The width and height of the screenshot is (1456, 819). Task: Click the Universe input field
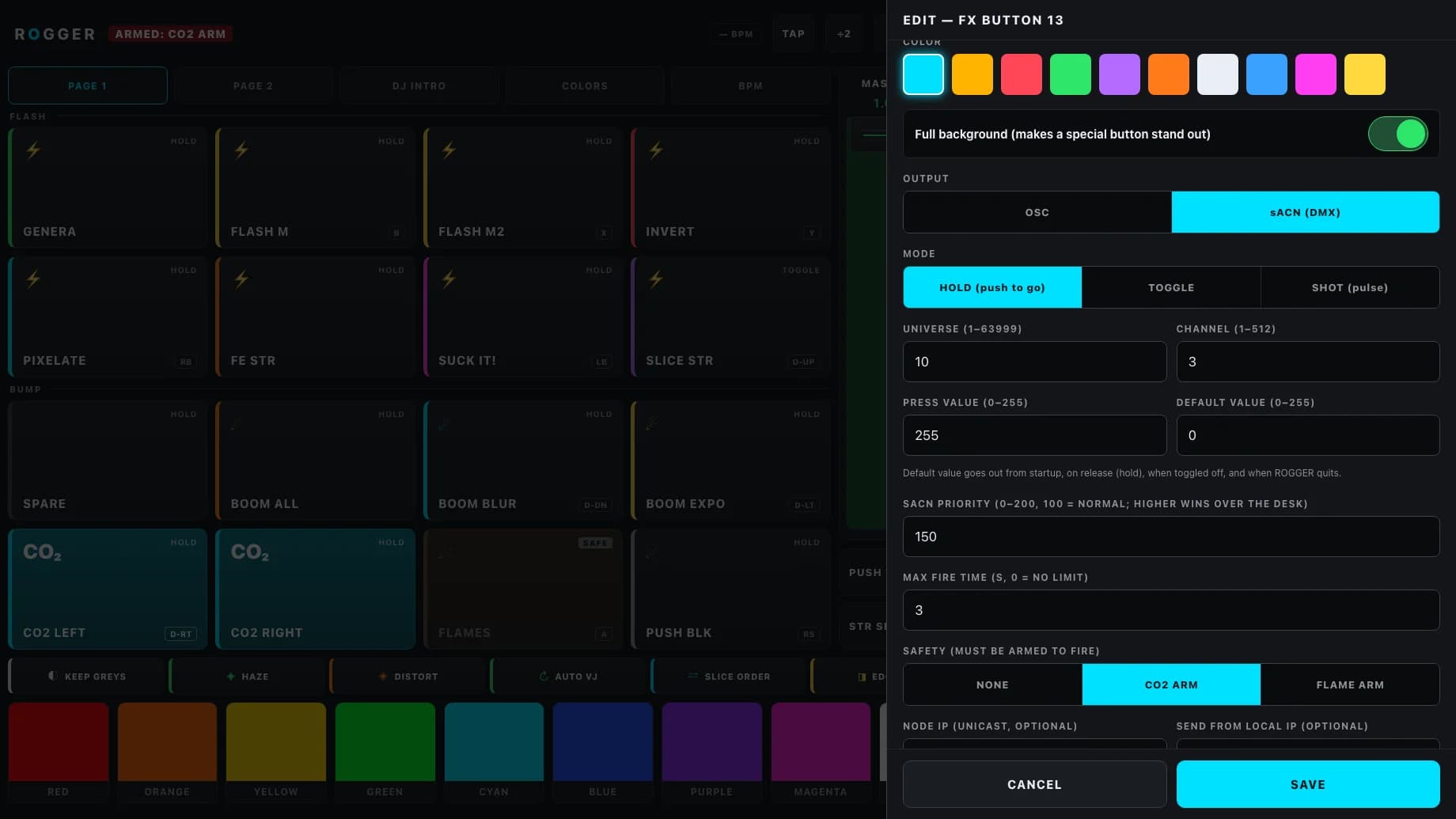(x=1034, y=362)
